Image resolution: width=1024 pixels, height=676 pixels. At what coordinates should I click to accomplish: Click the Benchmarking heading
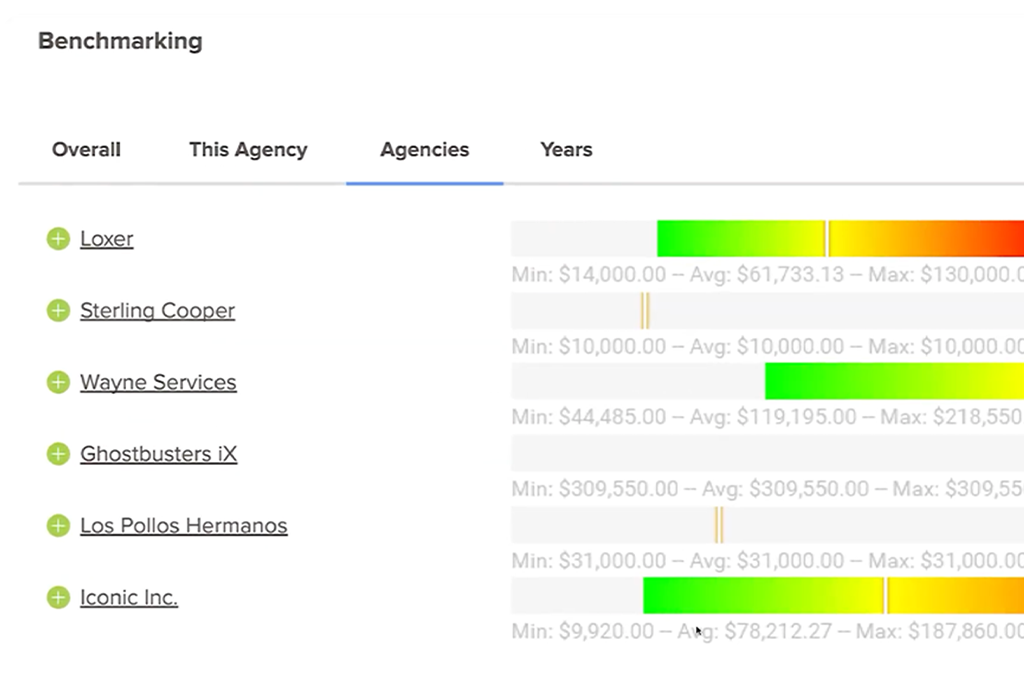pos(120,41)
